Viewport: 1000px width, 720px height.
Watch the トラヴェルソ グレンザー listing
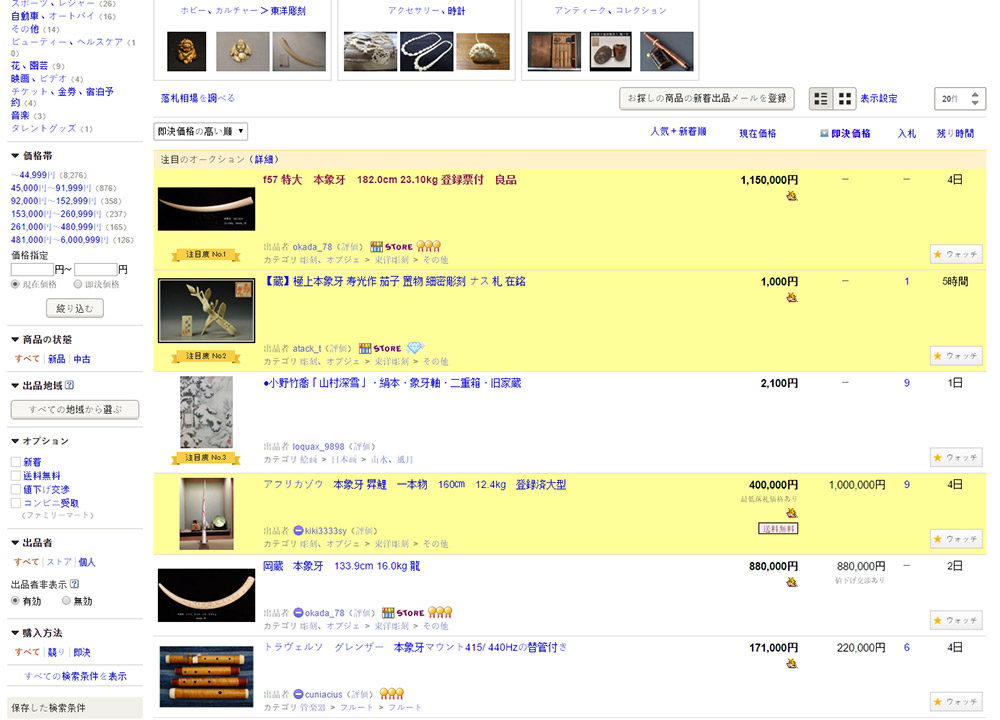pos(956,702)
